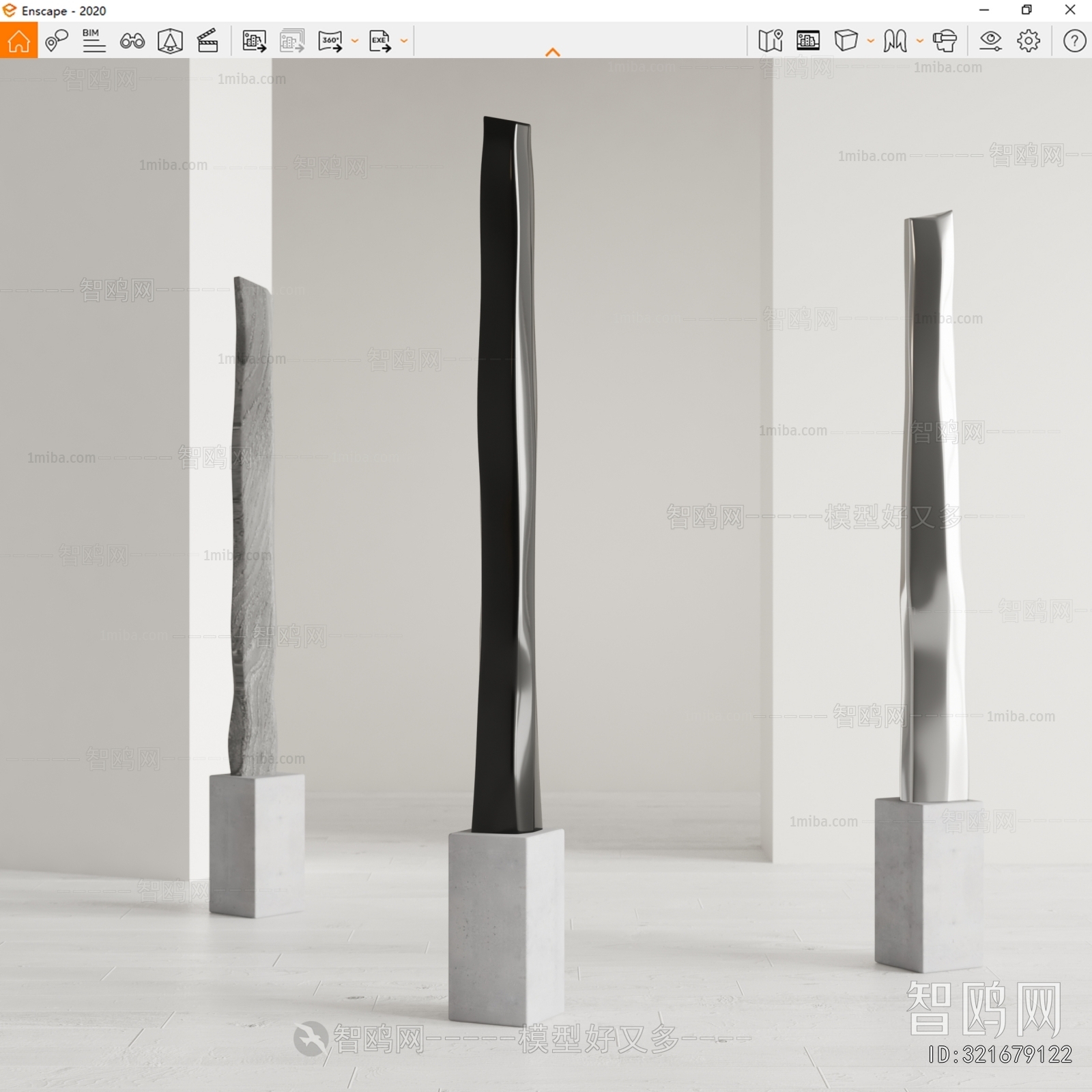Viewport: 1092px width, 1092px height.
Task: Open the Collaborative Annotations pin icon
Action: [x=56, y=41]
